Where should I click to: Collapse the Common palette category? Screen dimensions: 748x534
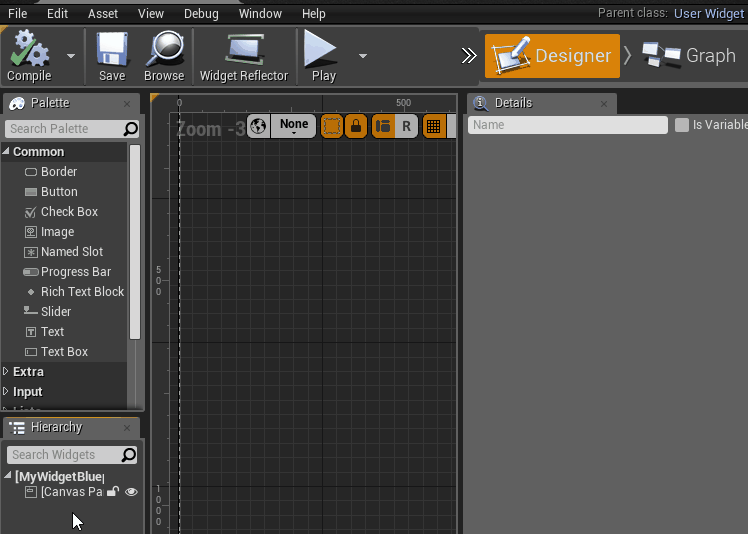coord(7,152)
